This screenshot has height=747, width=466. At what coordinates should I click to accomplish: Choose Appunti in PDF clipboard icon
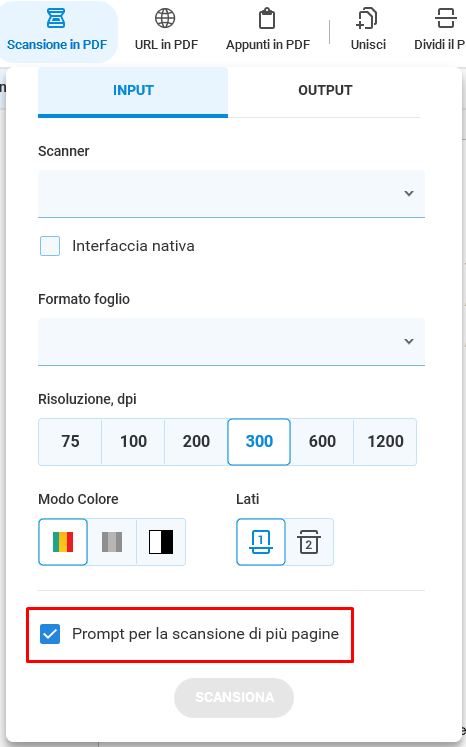[x=267, y=19]
